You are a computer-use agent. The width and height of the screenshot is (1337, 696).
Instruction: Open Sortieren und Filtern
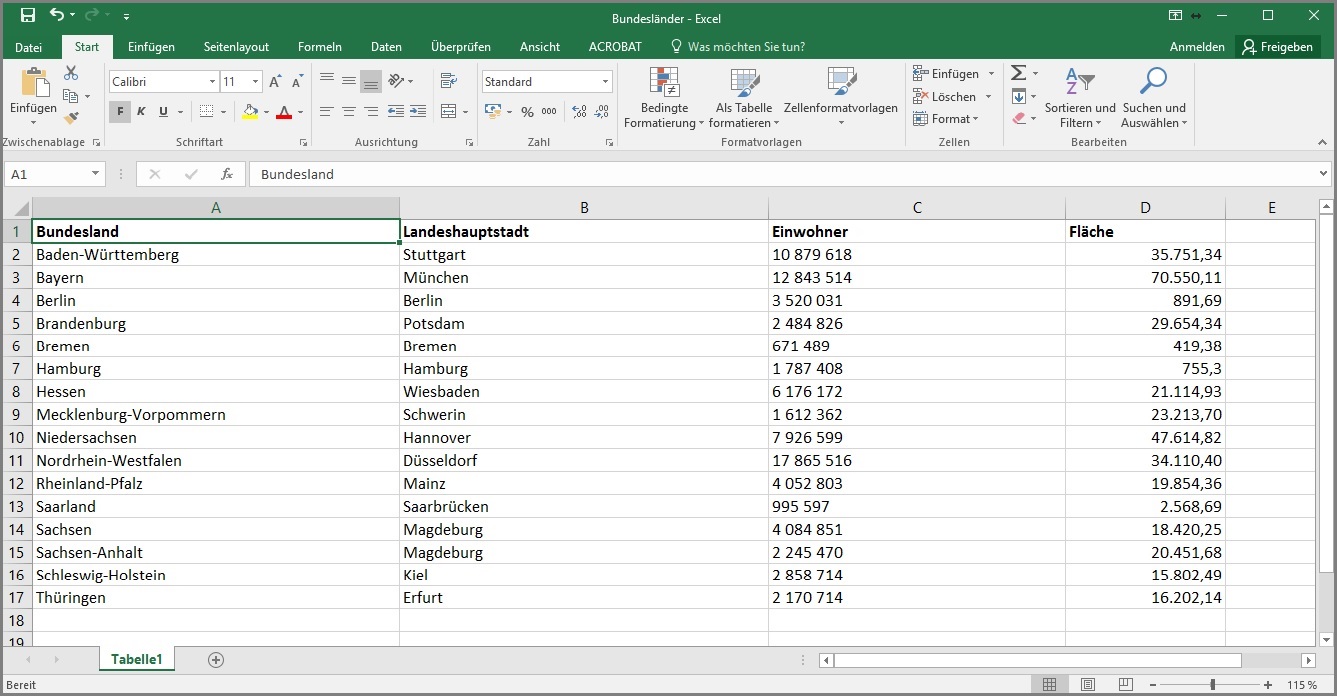click(1079, 96)
